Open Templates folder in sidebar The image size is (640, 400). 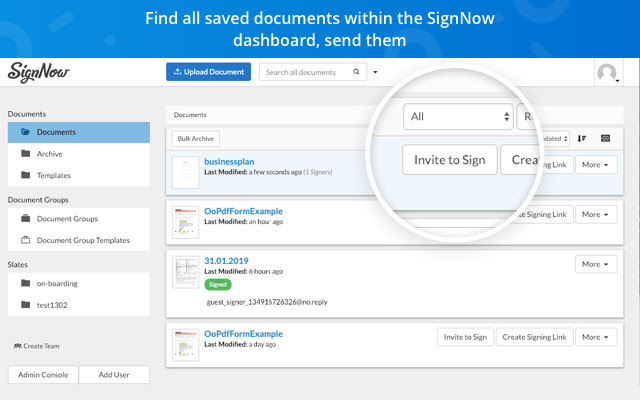coord(79,176)
